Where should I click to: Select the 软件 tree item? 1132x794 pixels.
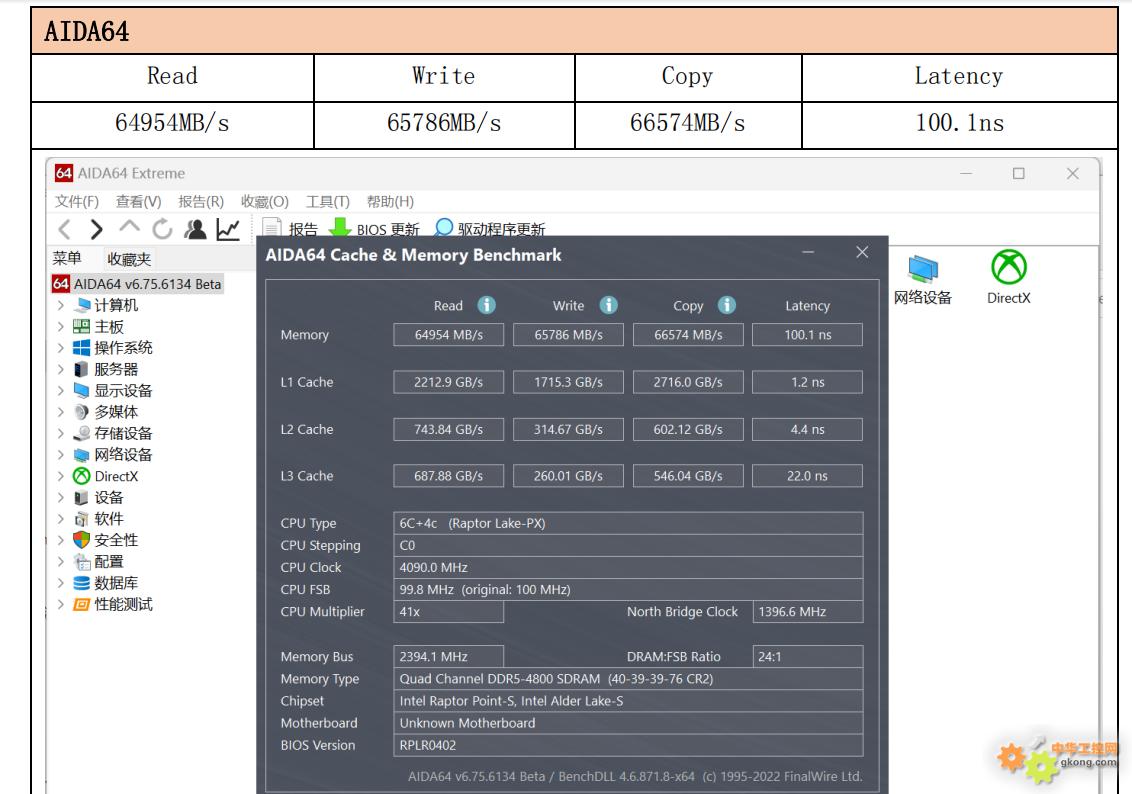(x=109, y=519)
